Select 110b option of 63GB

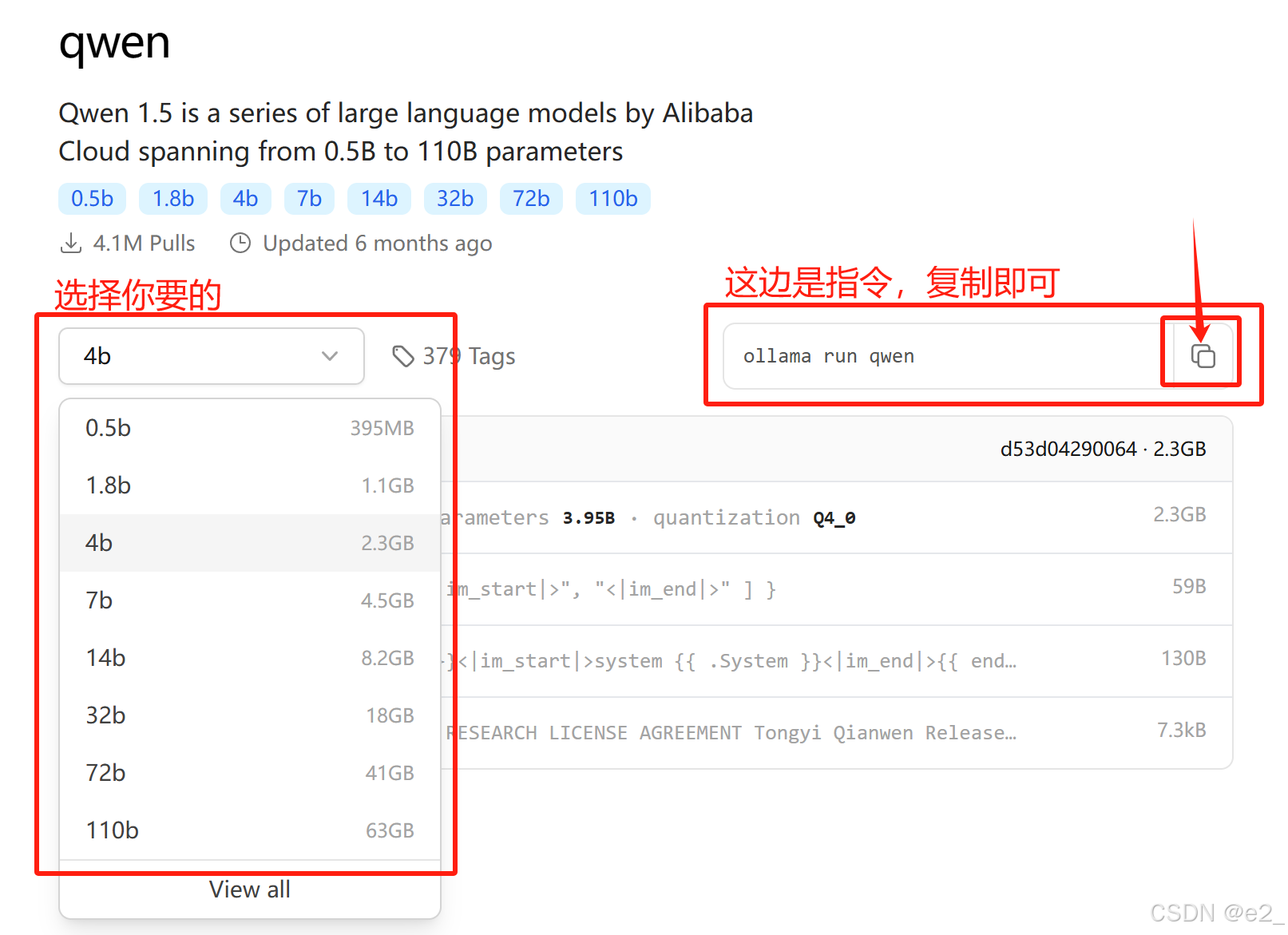coord(250,830)
